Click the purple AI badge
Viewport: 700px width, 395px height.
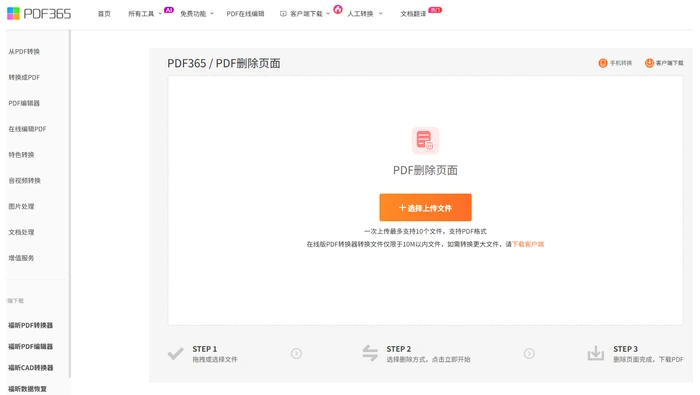pyautogui.click(x=169, y=10)
